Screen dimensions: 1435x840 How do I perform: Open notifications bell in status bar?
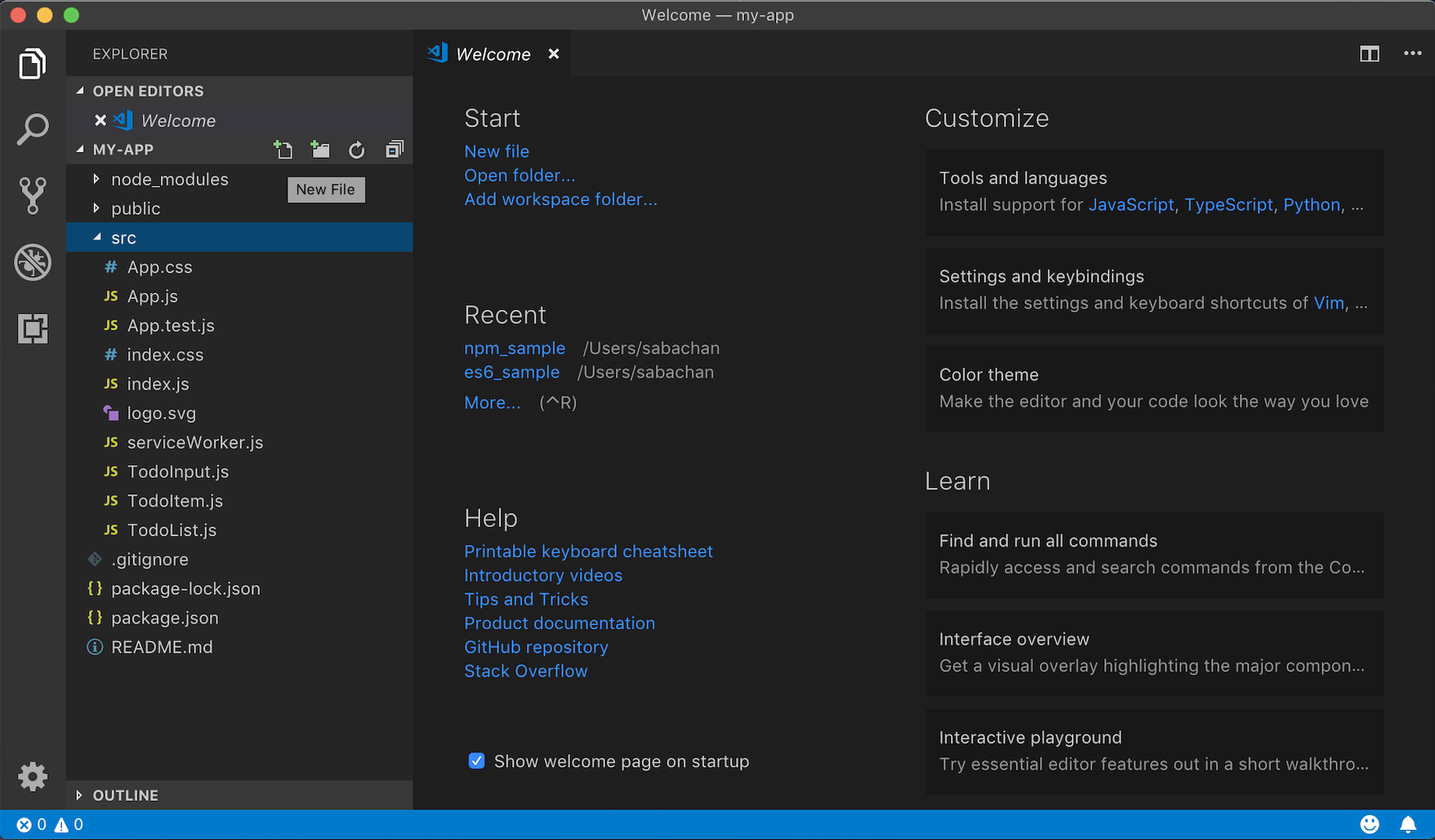[1408, 824]
